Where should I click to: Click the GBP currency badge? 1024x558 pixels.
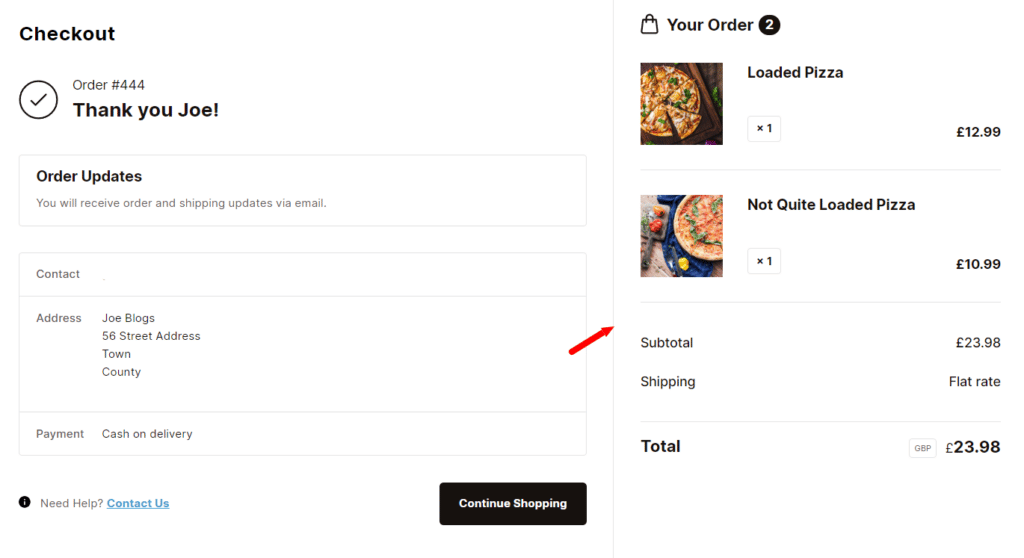click(922, 448)
